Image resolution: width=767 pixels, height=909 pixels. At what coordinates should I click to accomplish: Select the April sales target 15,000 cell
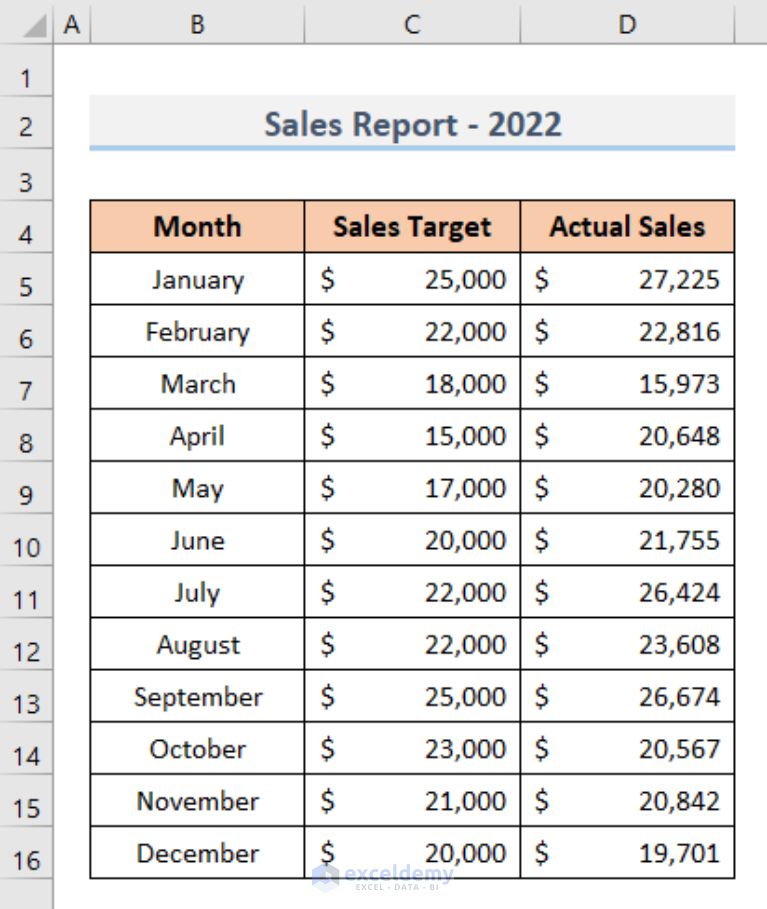(412, 435)
